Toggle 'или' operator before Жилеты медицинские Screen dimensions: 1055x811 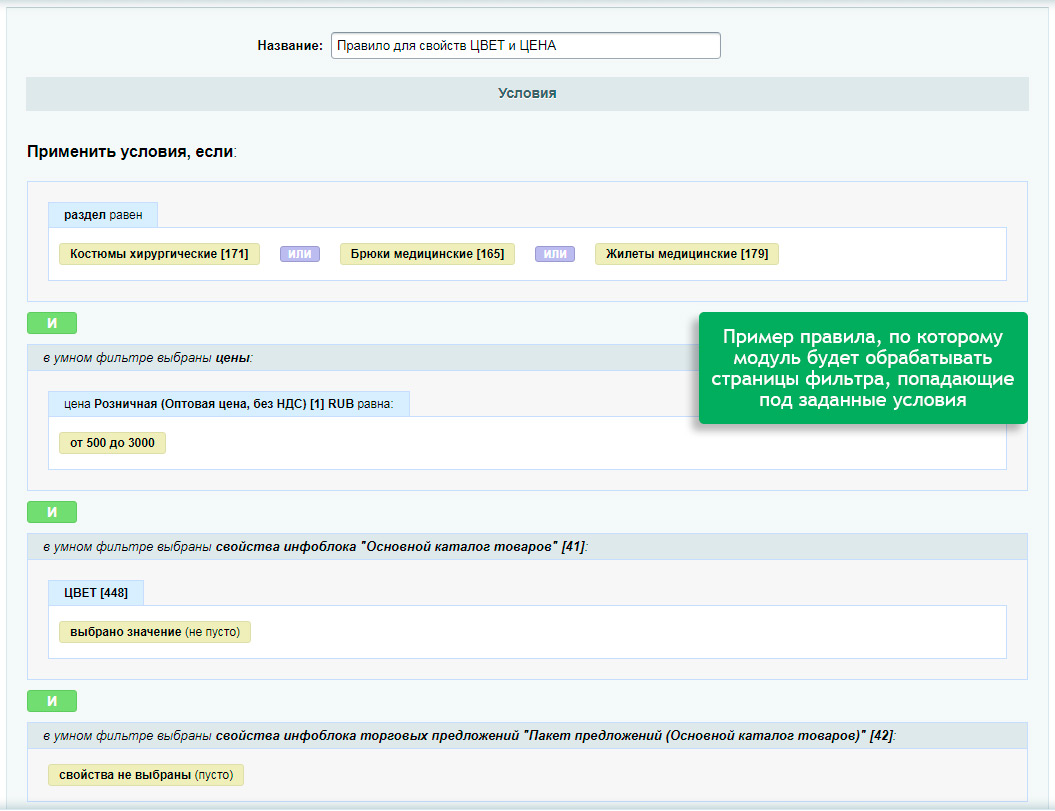point(555,254)
